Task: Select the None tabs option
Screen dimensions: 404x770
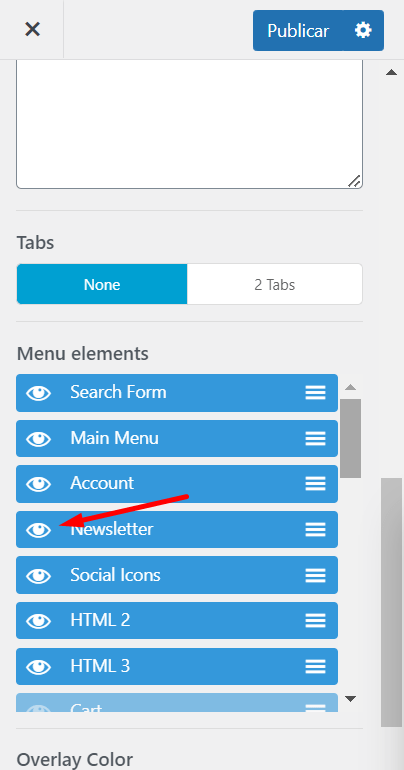Action: coord(102,284)
